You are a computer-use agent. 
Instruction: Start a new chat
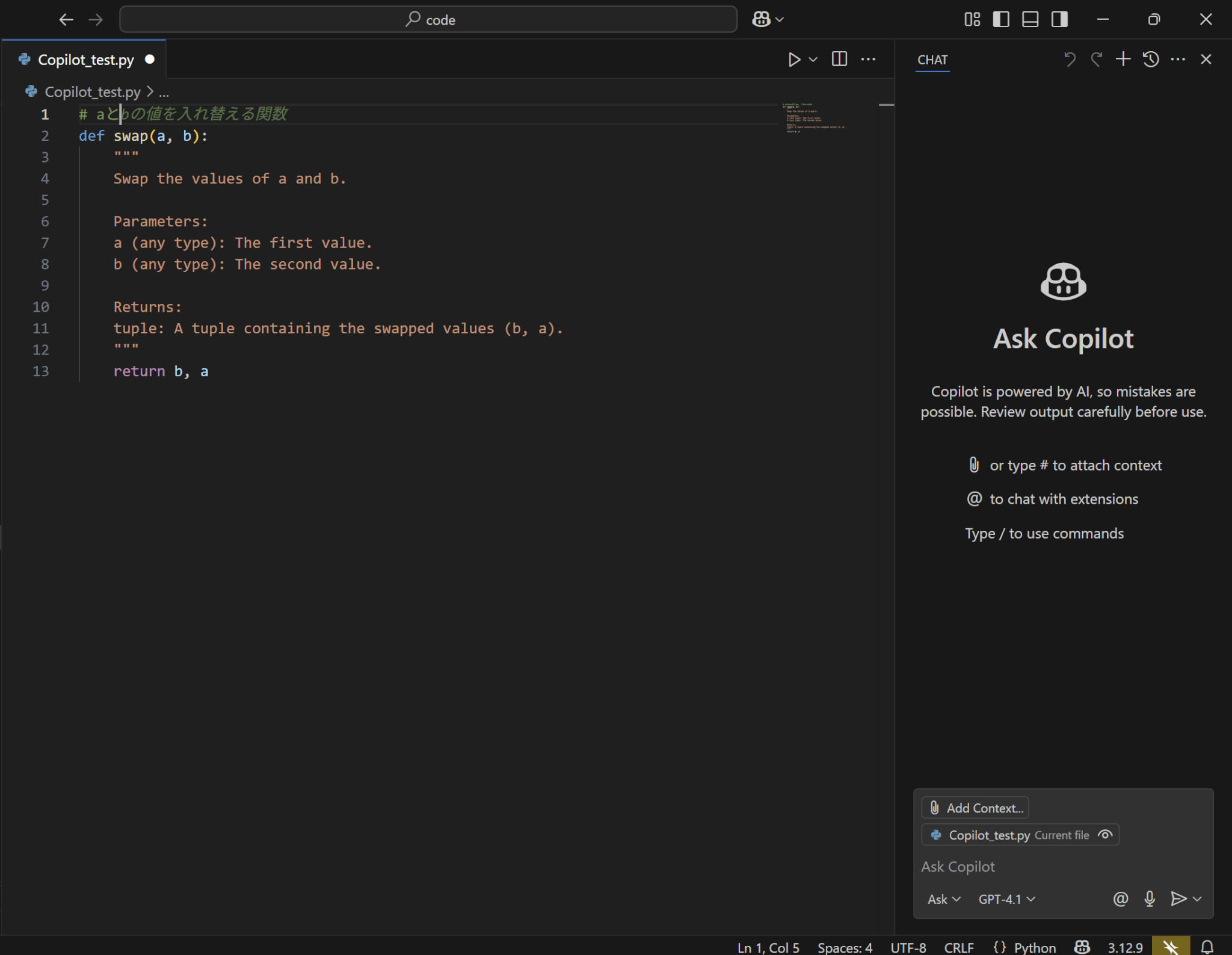click(1123, 59)
